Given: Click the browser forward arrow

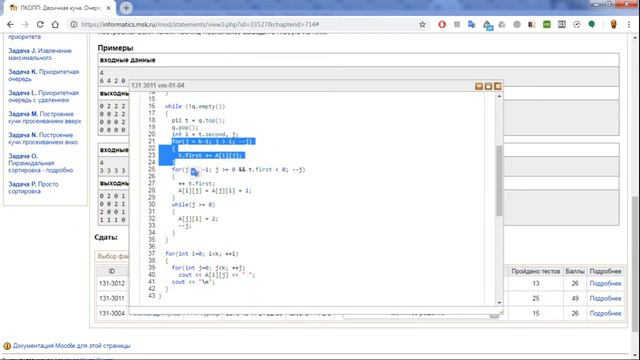Looking at the screenshot, I should point(25,24).
